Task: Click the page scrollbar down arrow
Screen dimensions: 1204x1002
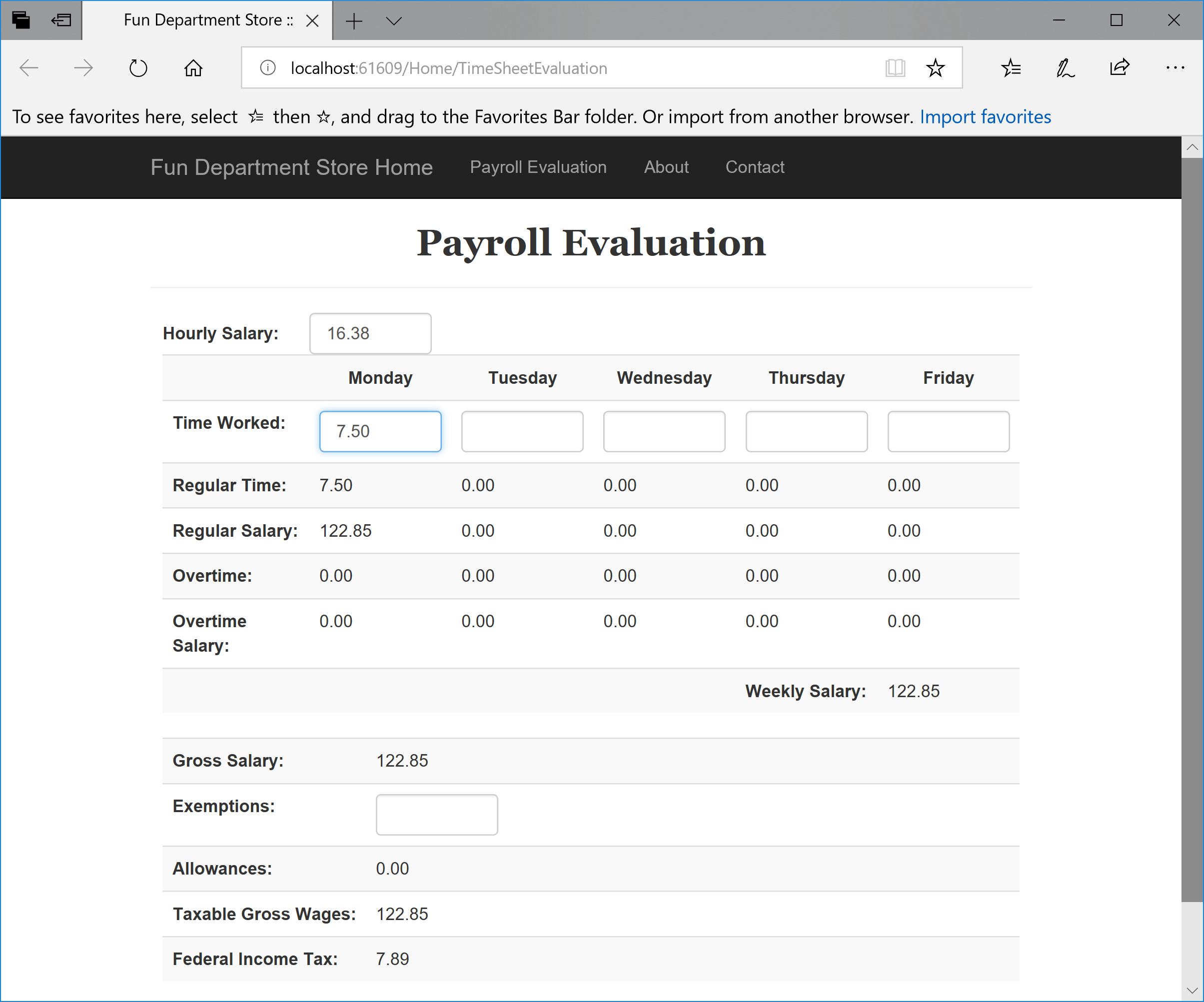Action: pyautogui.click(x=1192, y=990)
